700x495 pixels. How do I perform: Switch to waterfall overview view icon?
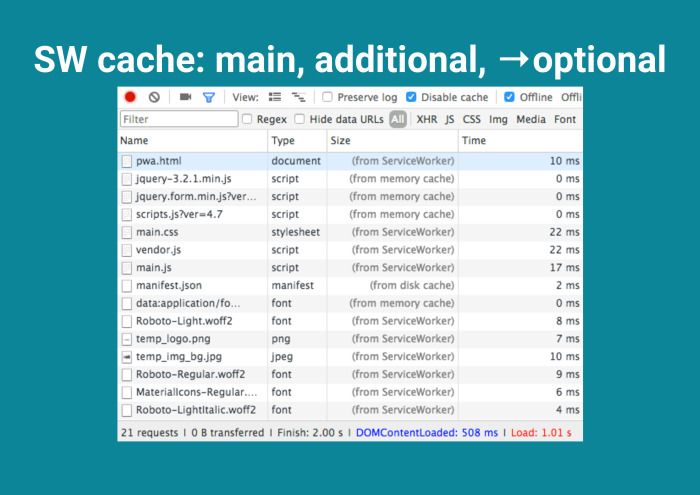[299, 97]
